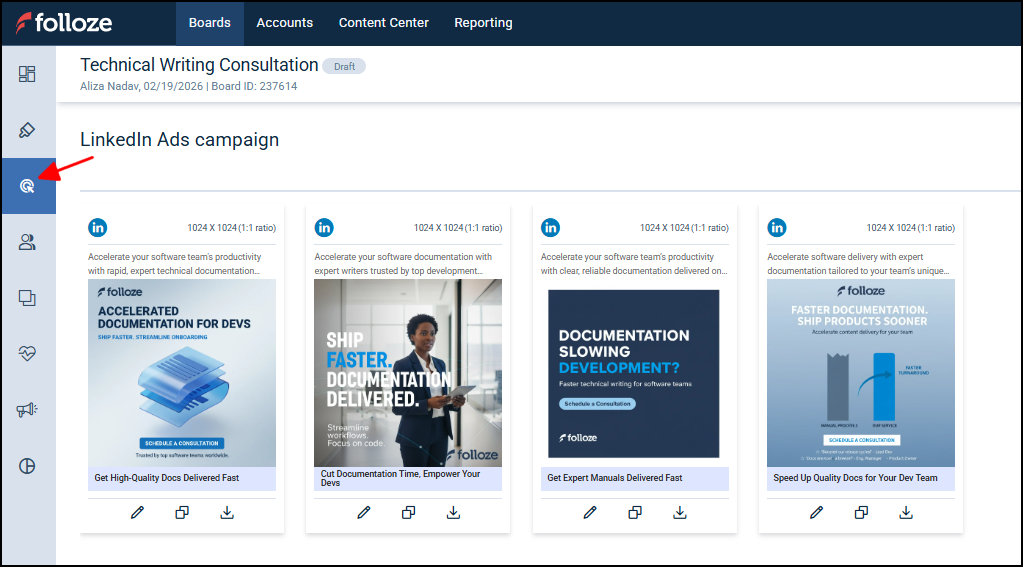Open the Accounts menu item
The height and width of the screenshot is (567, 1023).
[x=284, y=23]
